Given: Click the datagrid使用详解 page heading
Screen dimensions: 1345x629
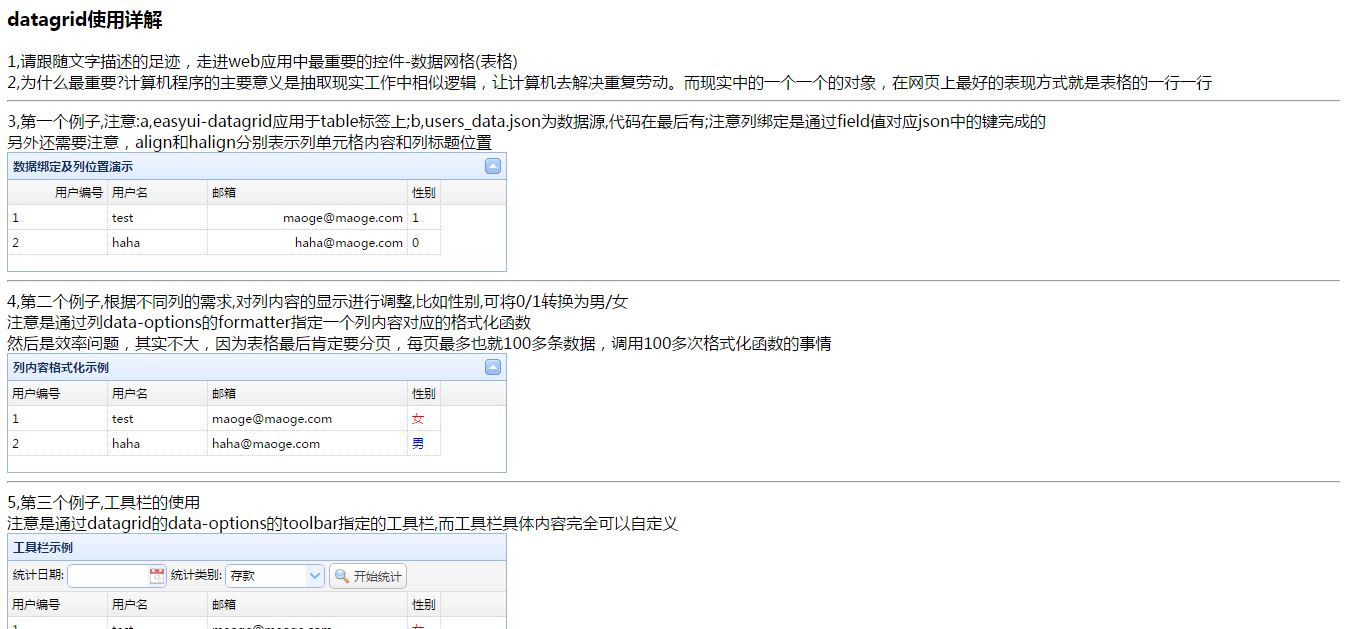Looking at the screenshot, I should [x=84, y=19].
